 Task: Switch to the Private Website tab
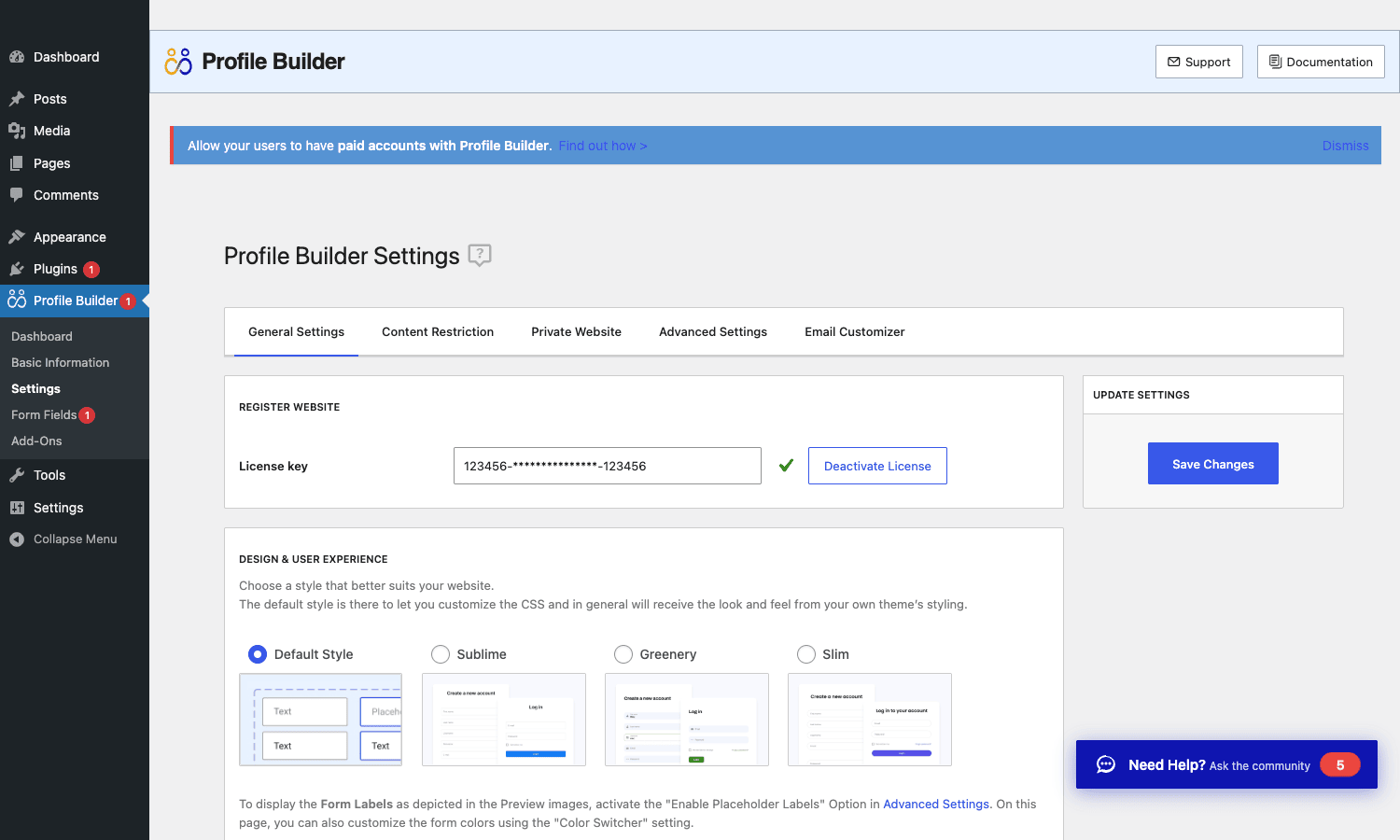[576, 332]
